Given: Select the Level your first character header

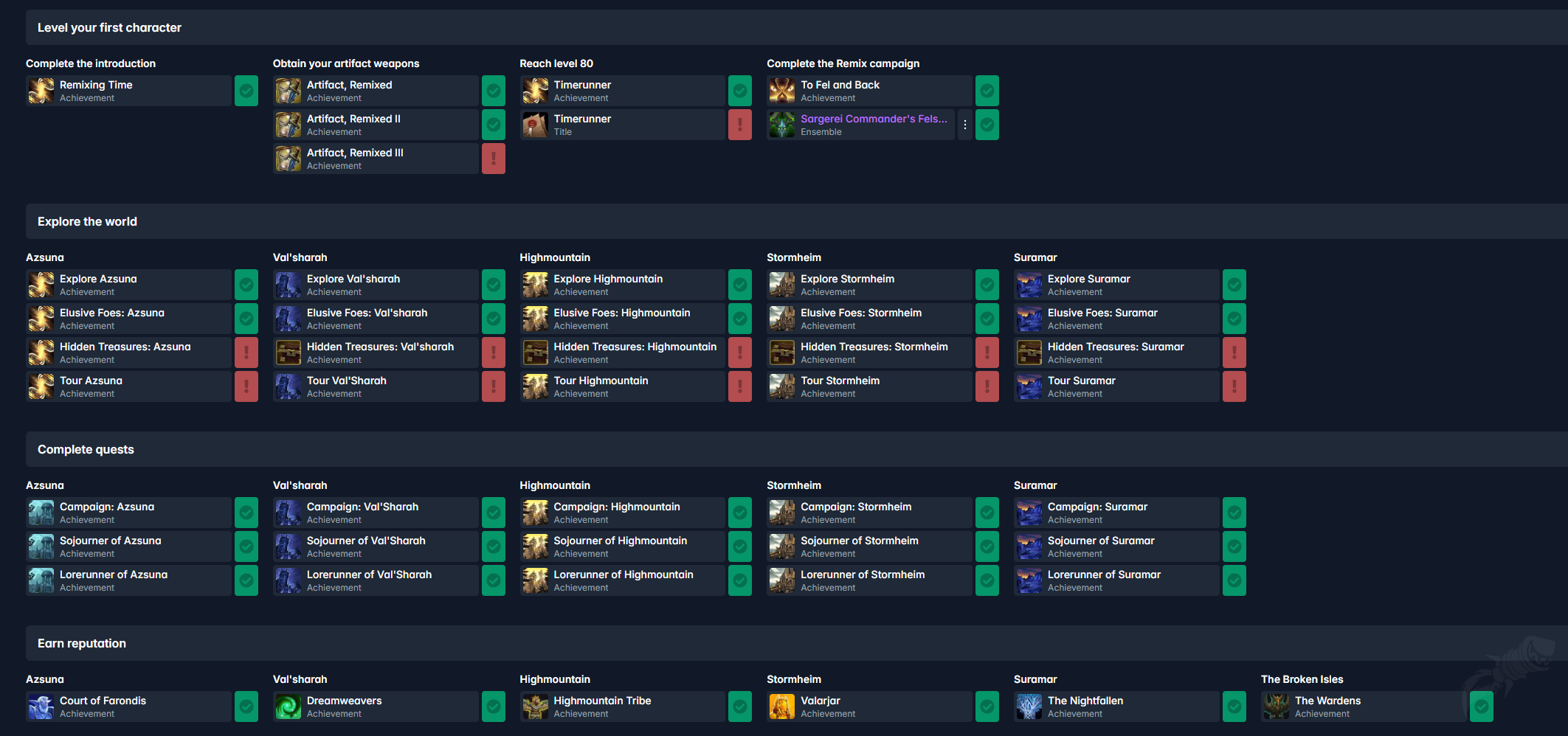Looking at the screenshot, I should coord(109,27).
